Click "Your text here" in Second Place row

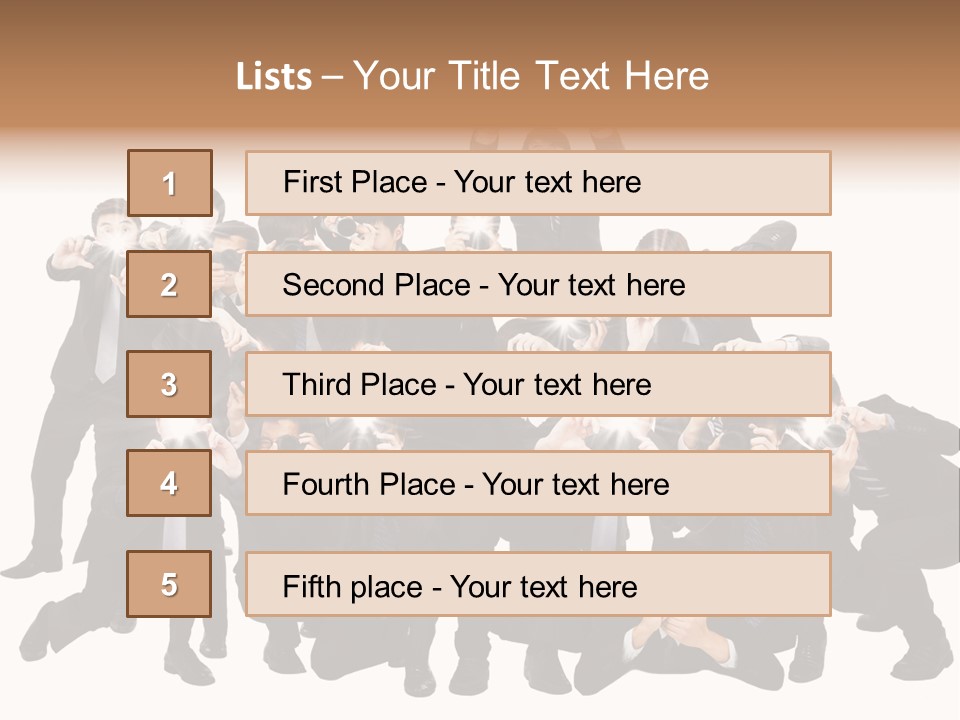coord(591,285)
